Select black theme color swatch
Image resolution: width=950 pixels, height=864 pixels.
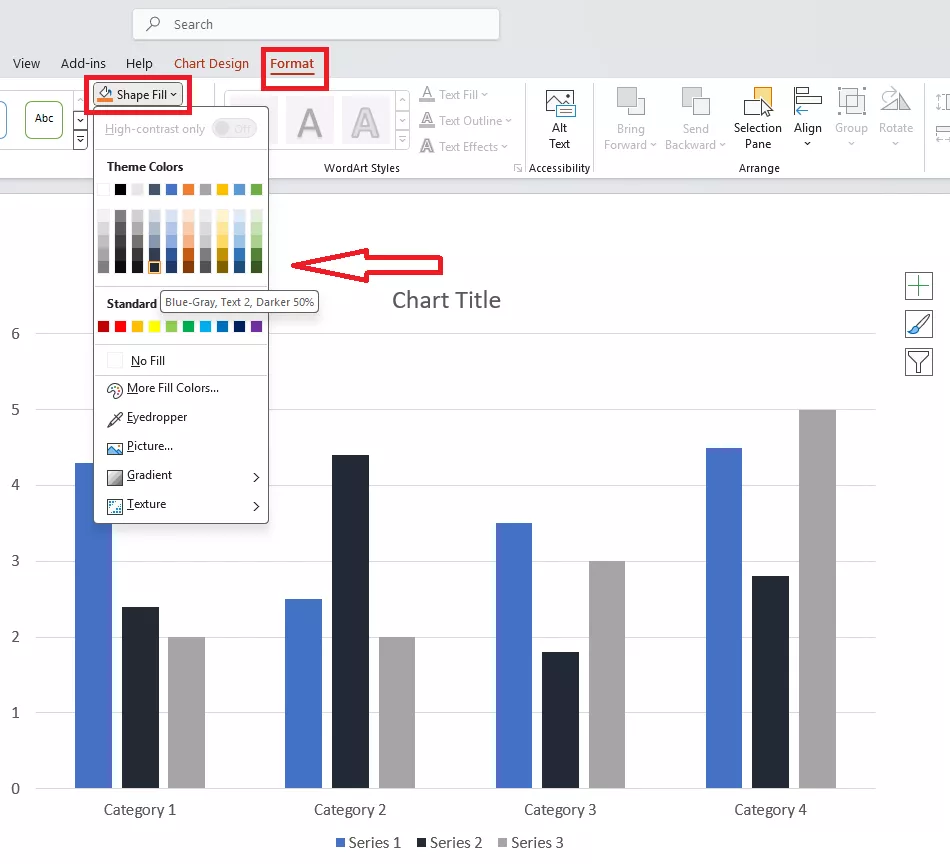click(x=121, y=190)
